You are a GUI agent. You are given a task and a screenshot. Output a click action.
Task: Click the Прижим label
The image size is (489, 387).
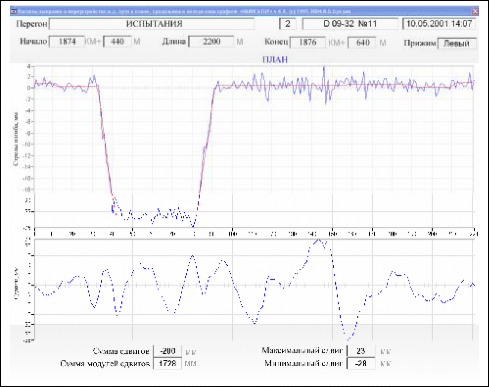[420, 43]
